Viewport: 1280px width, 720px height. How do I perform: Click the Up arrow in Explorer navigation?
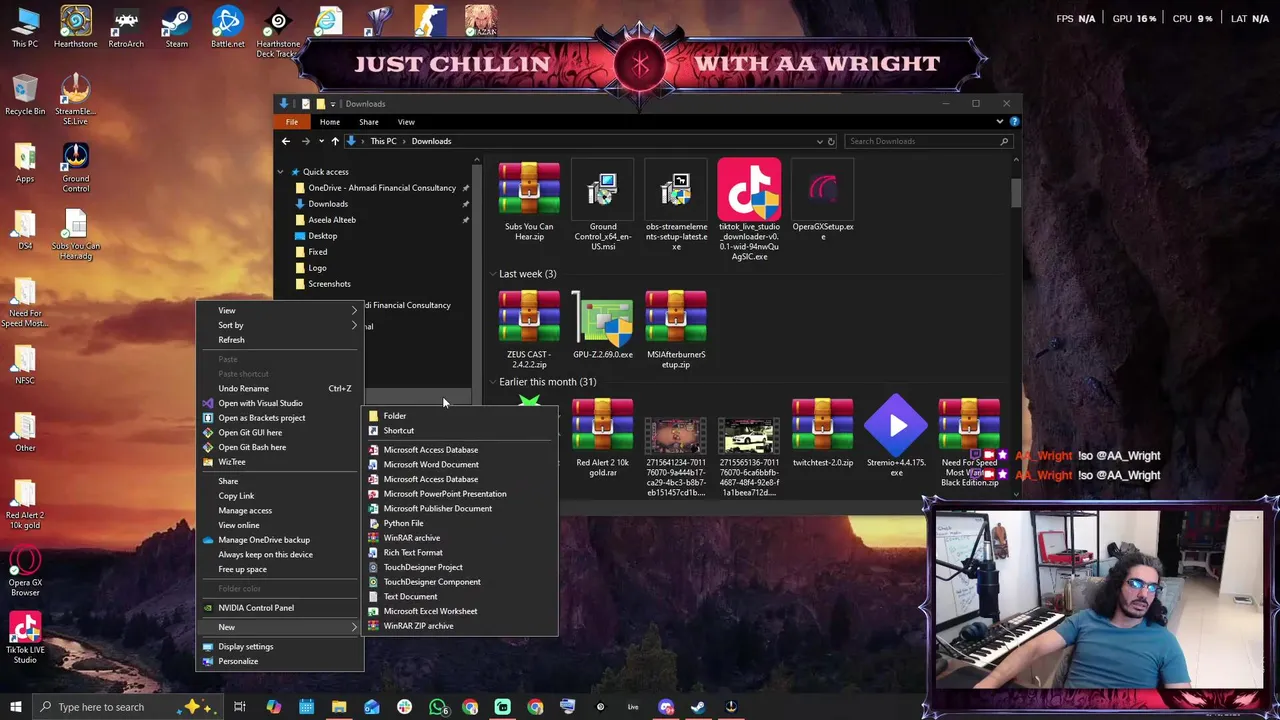334,141
